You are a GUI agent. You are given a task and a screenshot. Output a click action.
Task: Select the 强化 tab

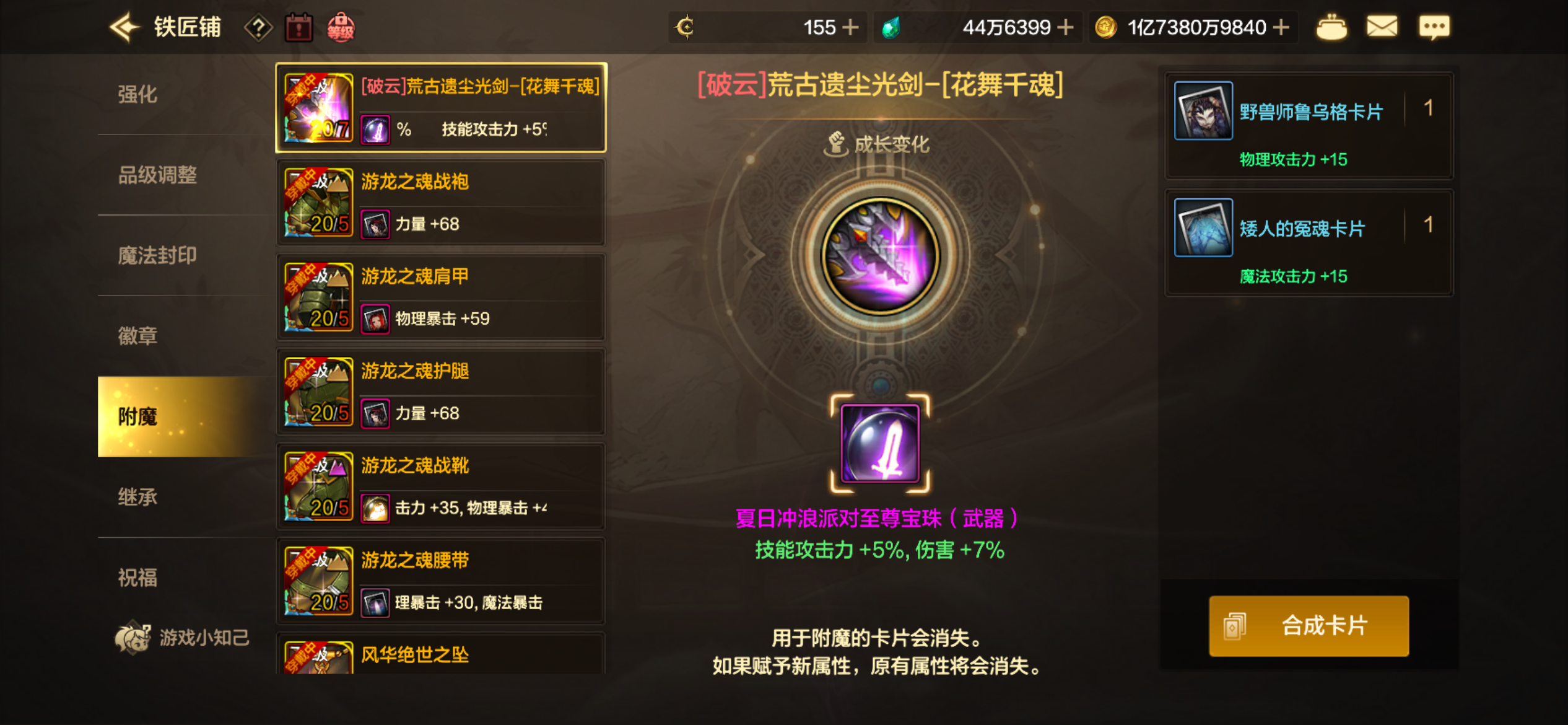[137, 94]
